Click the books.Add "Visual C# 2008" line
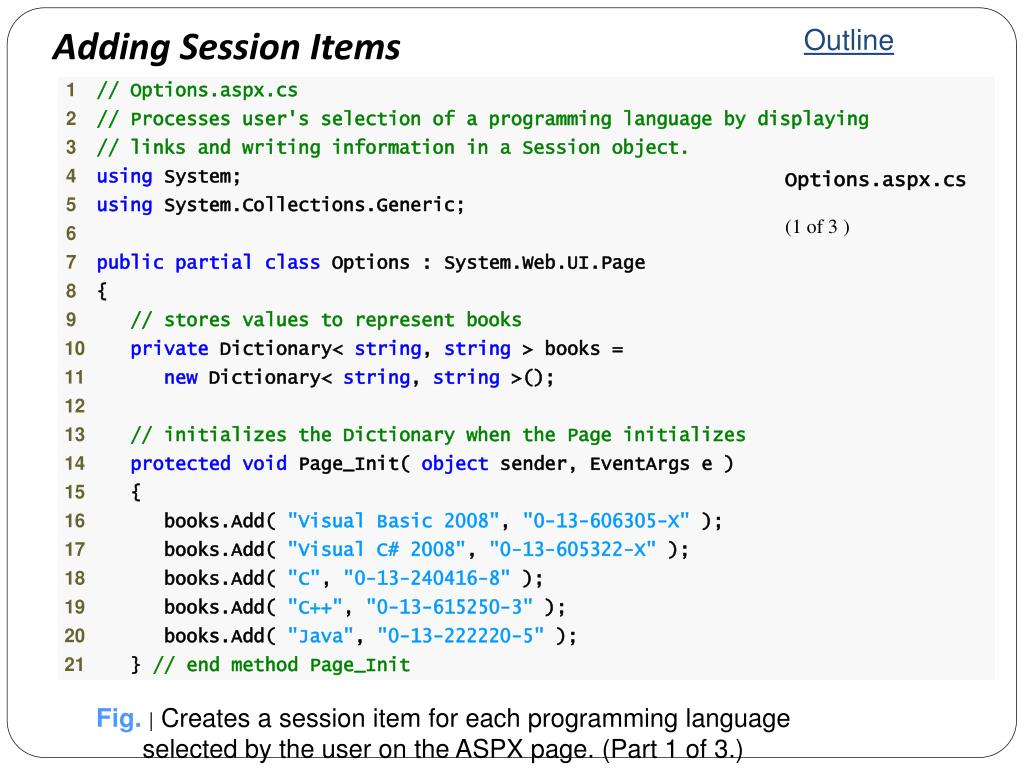This screenshot has width=1024, height=768. click(x=426, y=550)
